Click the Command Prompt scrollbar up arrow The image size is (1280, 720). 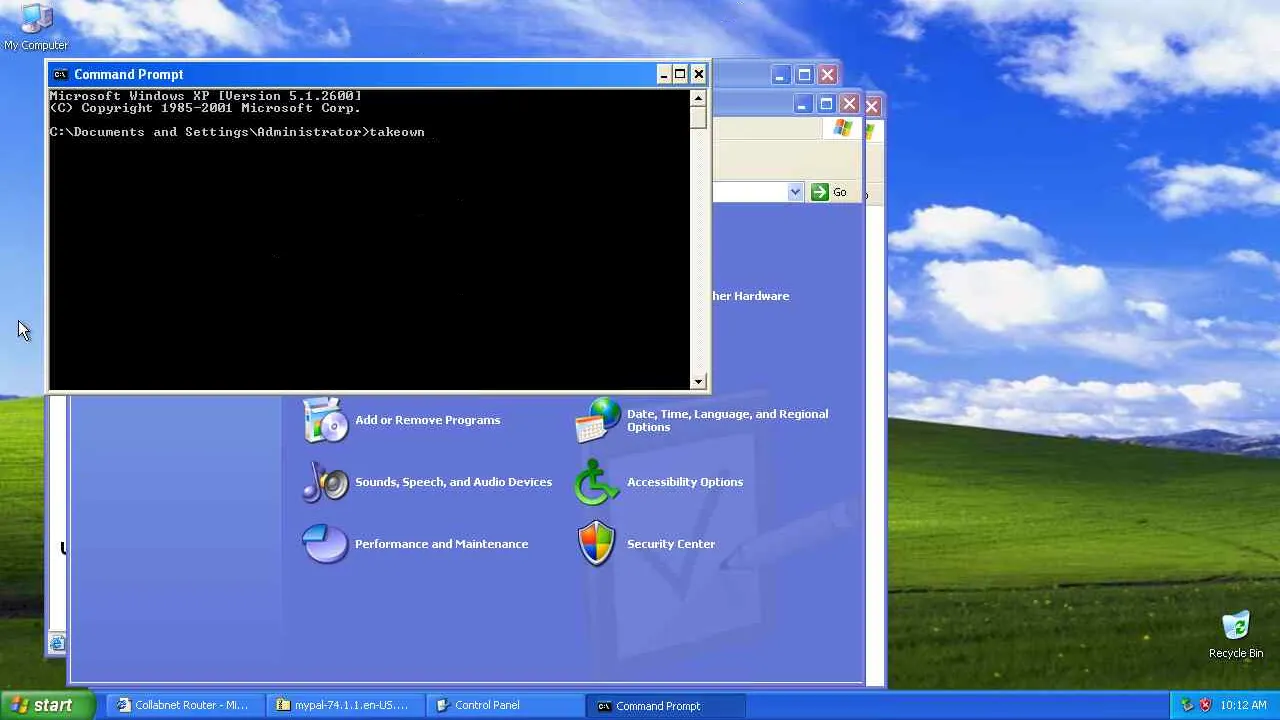pos(698,98)
